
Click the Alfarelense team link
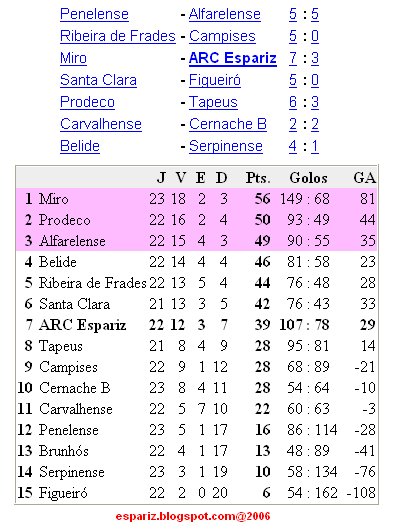pos(225,14)
